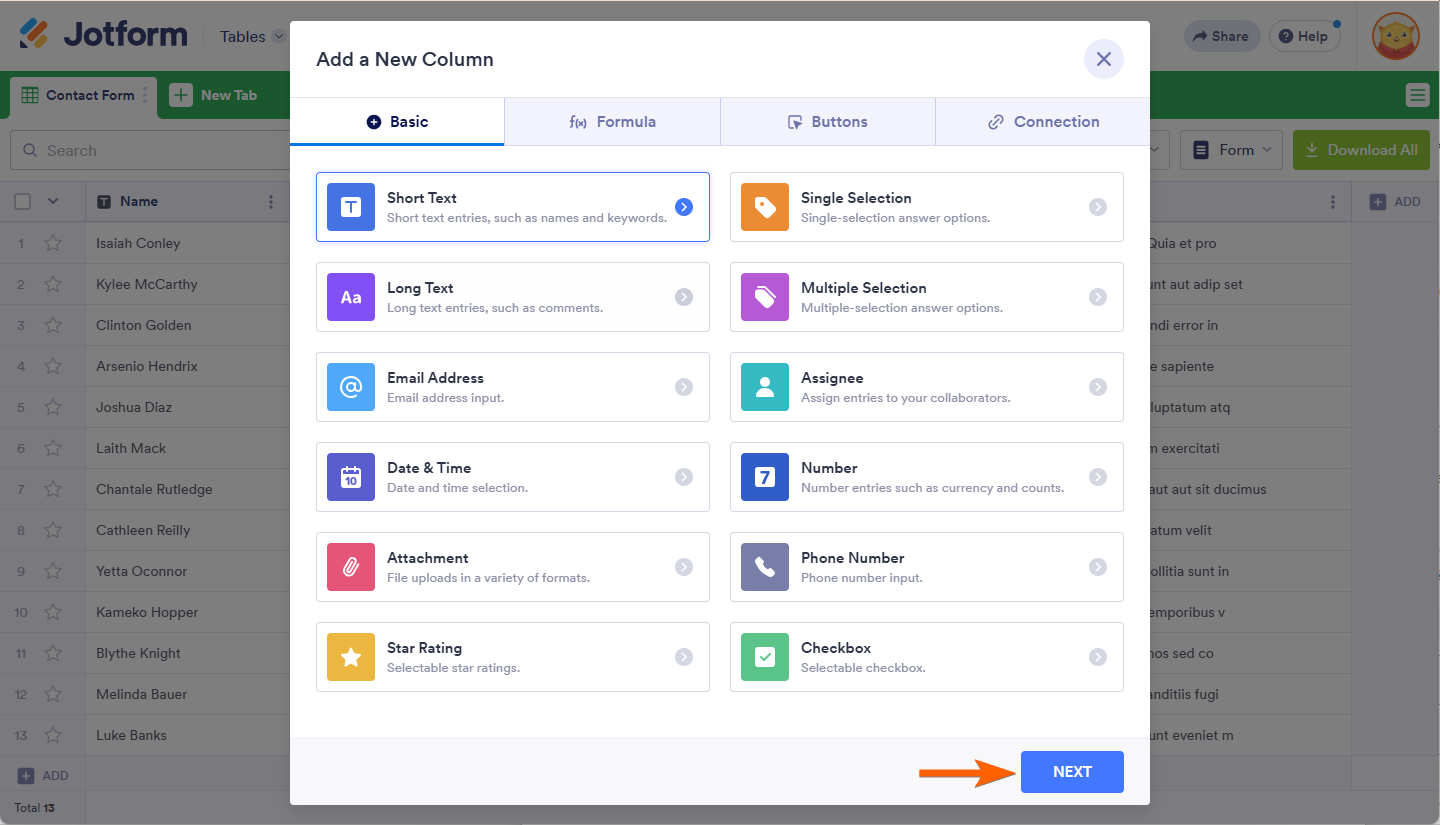Viewport: 1440px width, 825px height.
Task: Tick the select-all rows checkbox
Action: coord(23,201)
